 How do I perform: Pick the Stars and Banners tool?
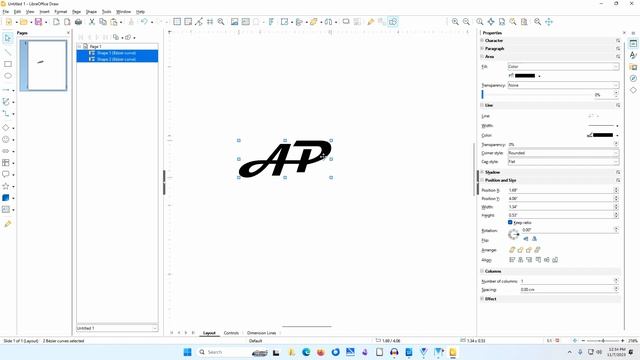[6, 186]
